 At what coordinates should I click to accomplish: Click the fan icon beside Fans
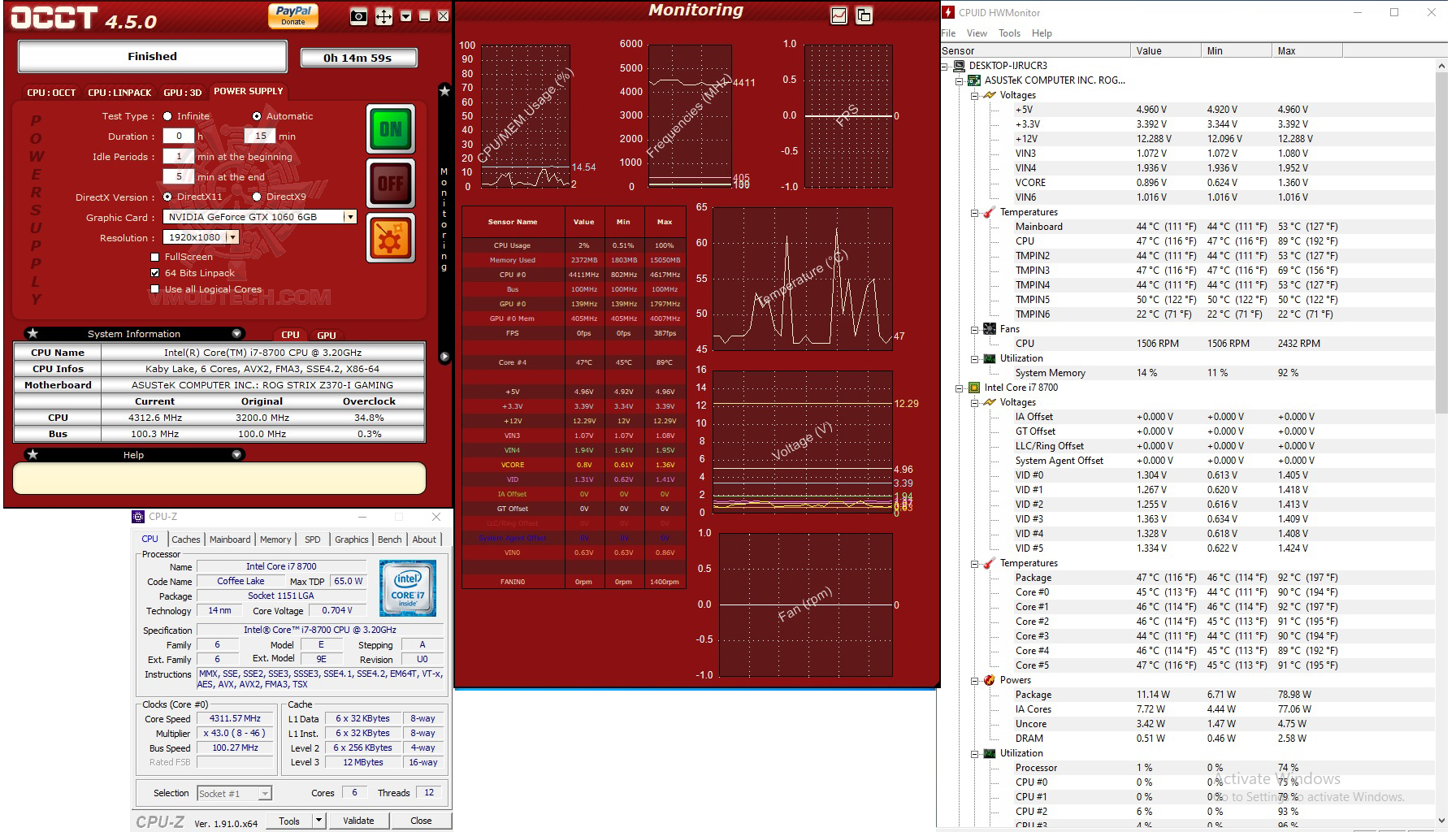click(990, 329)
